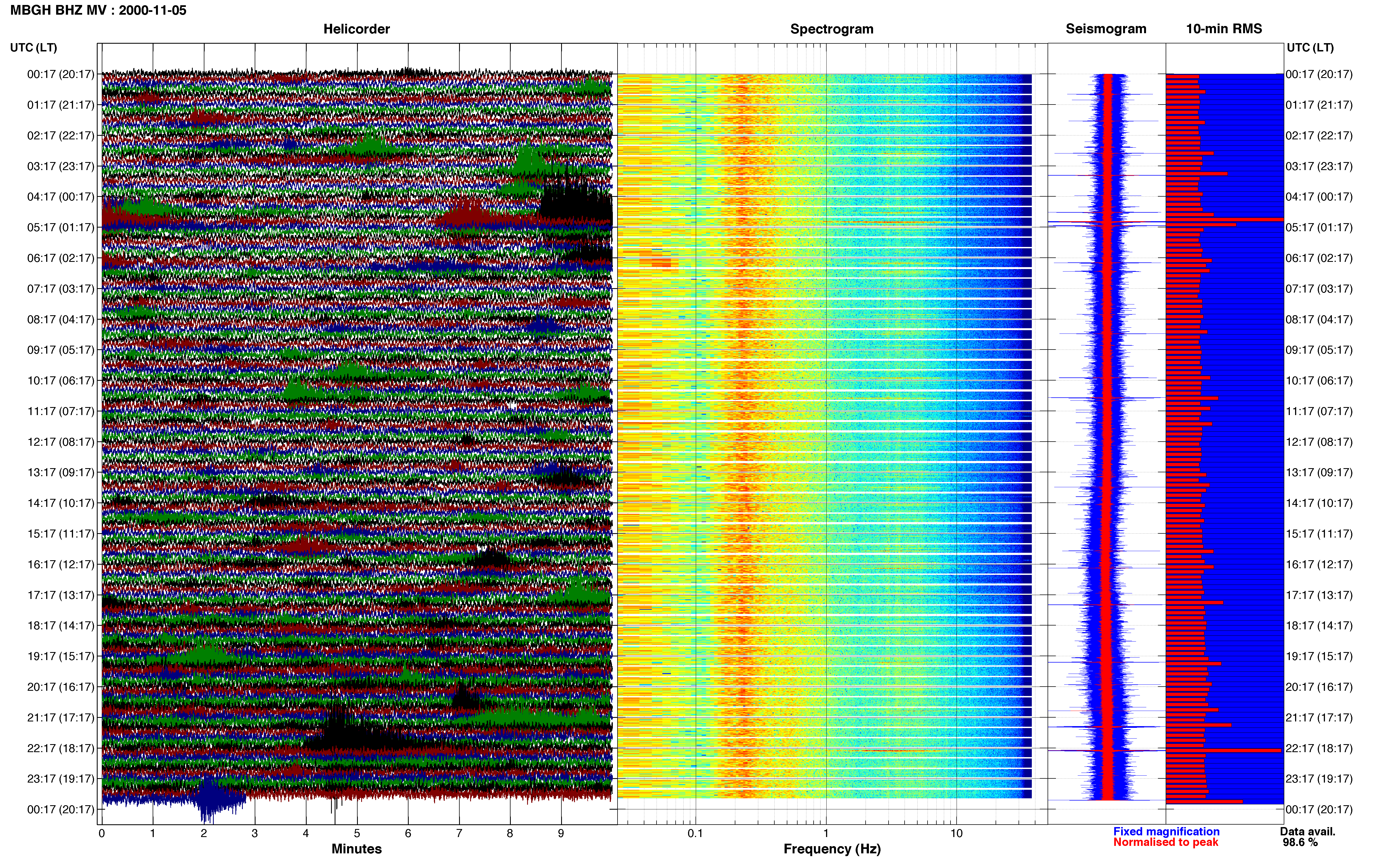
Task: Click tick "4" on the Minutes axis
Action: click(306, 833)
